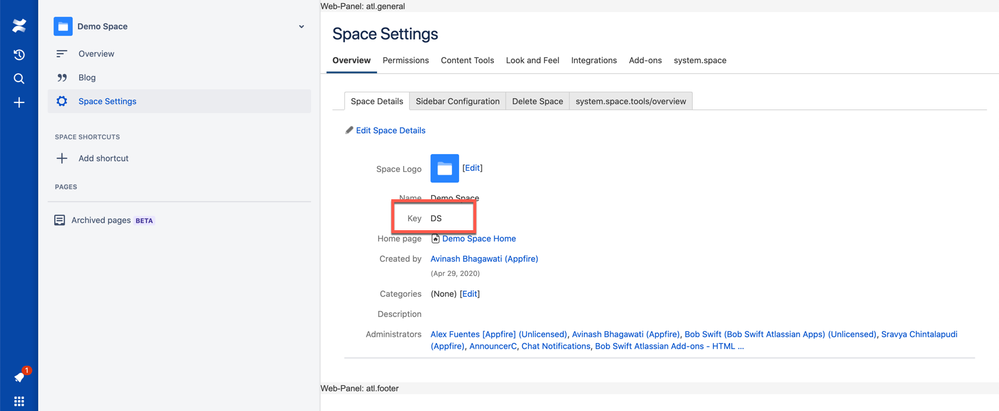Open the Delete Space tab
The width and height of the screenshot is (999, 411).
point(537,101)
